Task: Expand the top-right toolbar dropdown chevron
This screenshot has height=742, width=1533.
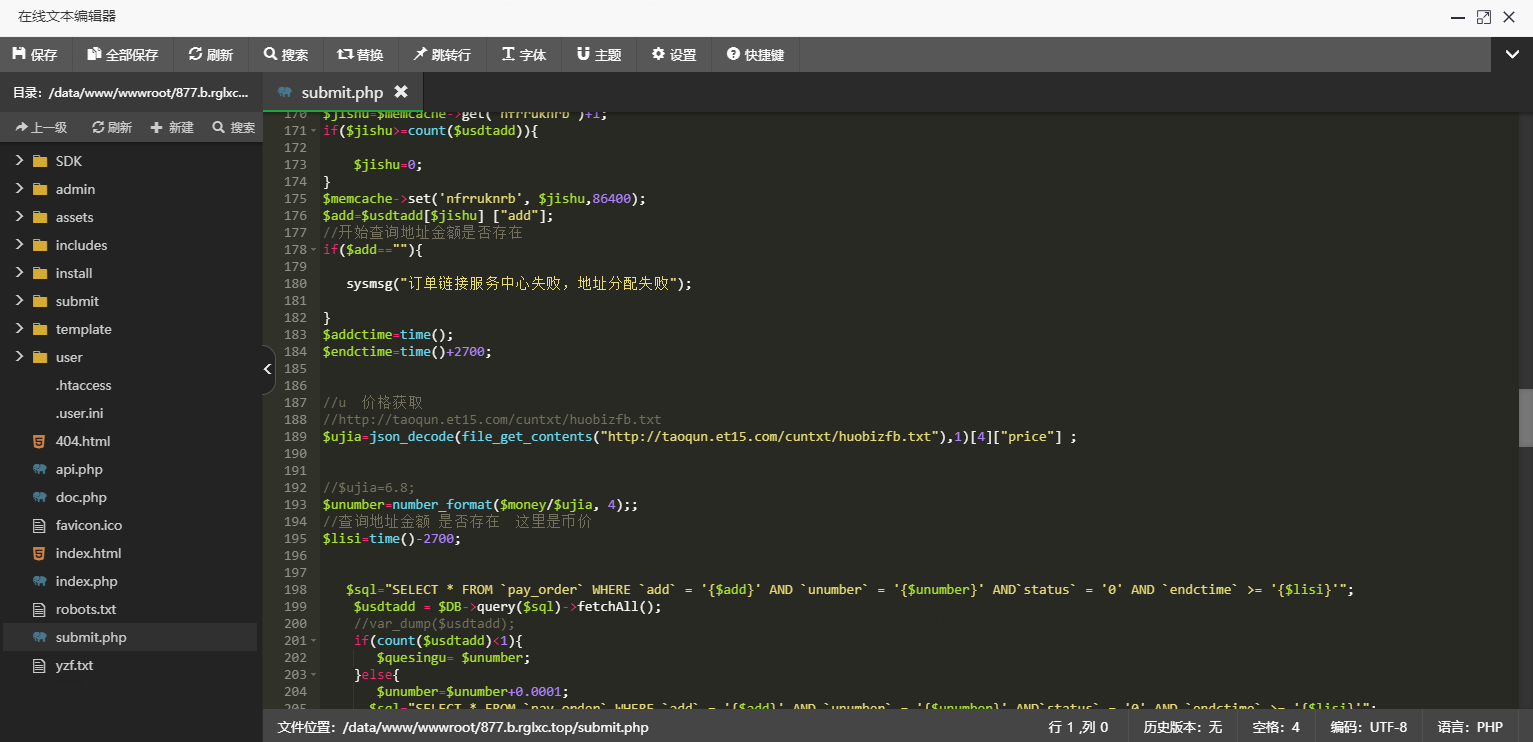Action: pos(1511,55)
